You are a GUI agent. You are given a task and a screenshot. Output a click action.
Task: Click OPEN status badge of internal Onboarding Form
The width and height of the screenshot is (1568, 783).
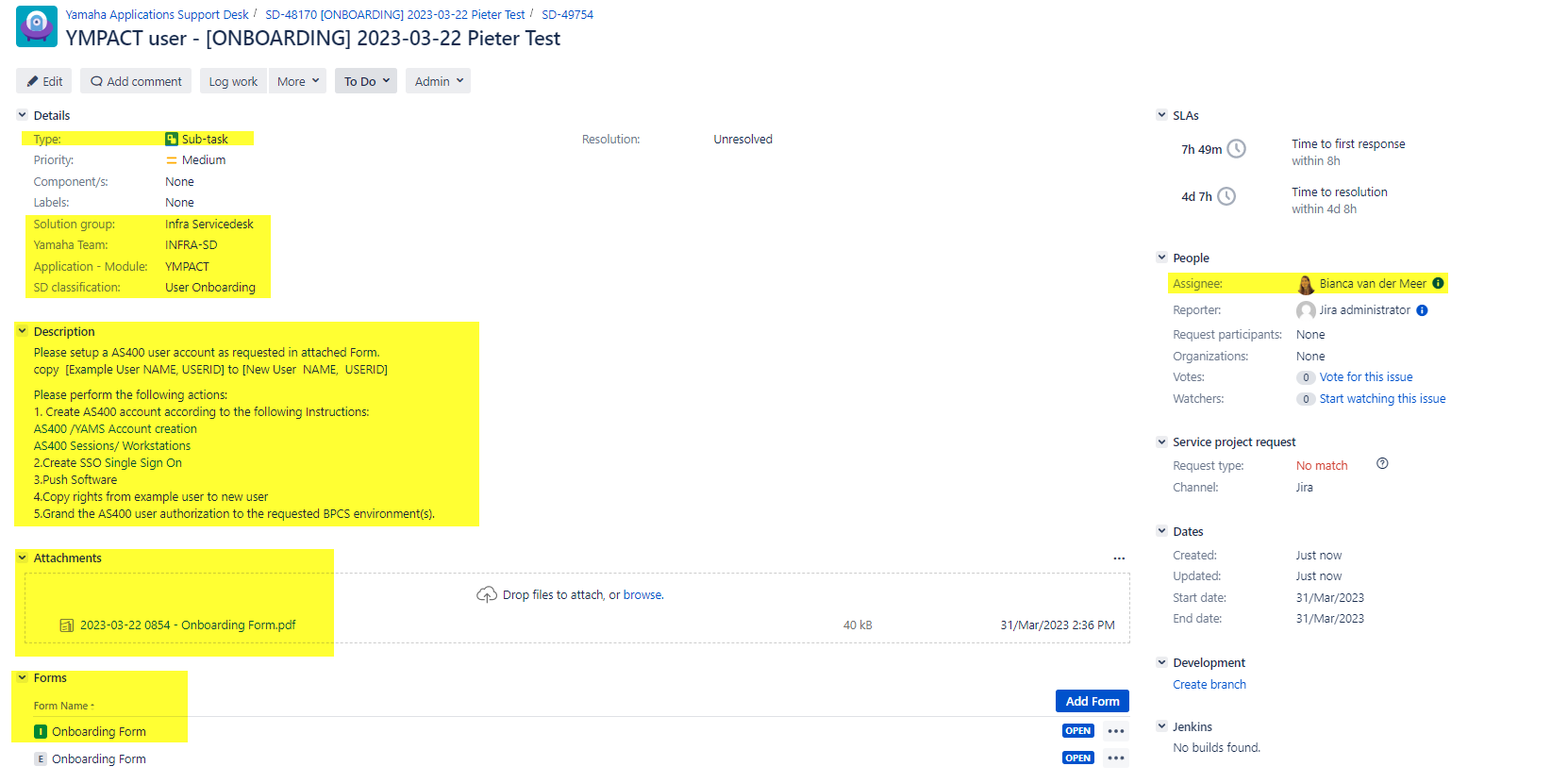pos(1077,731)
